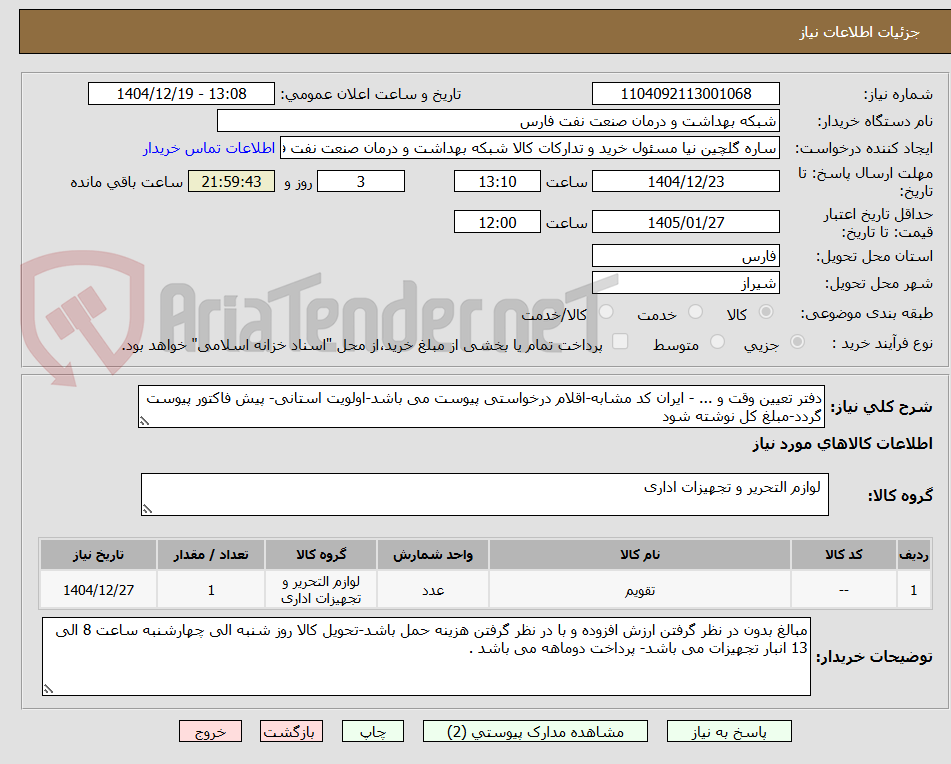The width and height of the screenshot is (951, 764).
Task: Click the deadline date field 1404/12/23
Action: [x=685, y=181]
